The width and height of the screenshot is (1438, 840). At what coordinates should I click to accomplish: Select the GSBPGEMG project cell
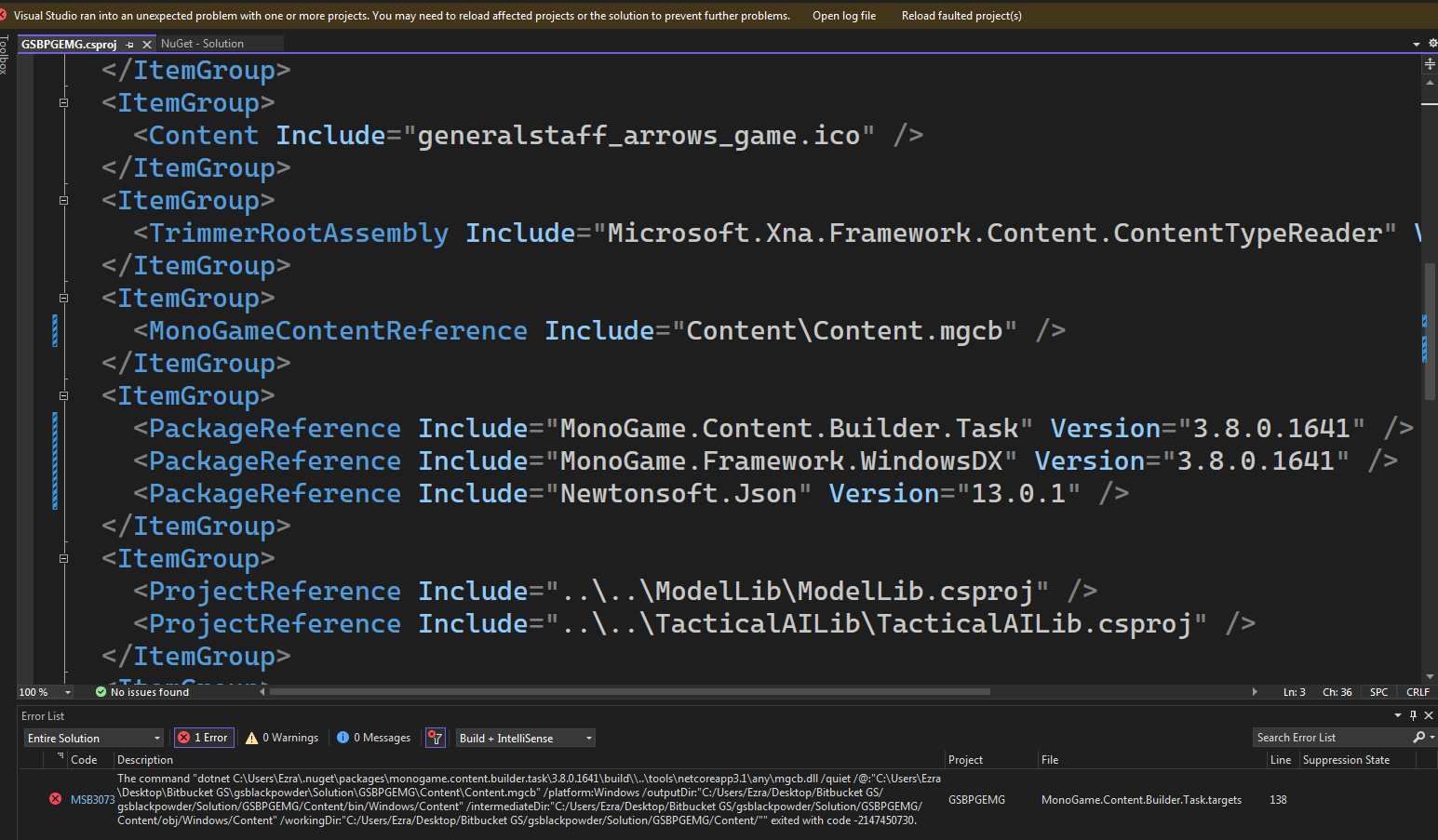tap(976, 800)
